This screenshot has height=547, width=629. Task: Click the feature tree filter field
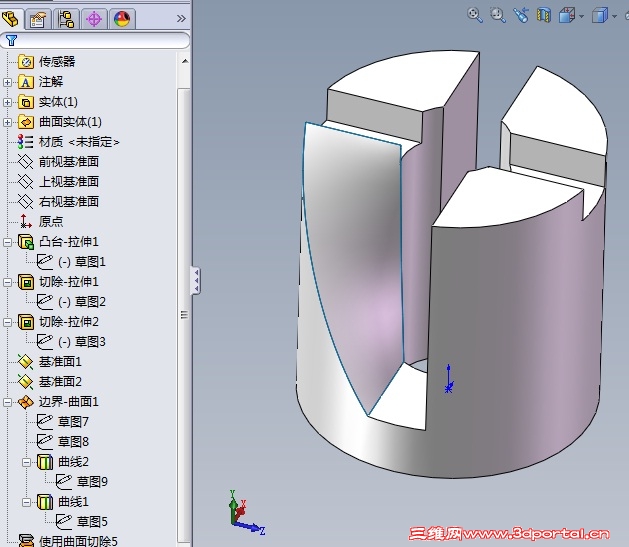[x=95, y=41]
